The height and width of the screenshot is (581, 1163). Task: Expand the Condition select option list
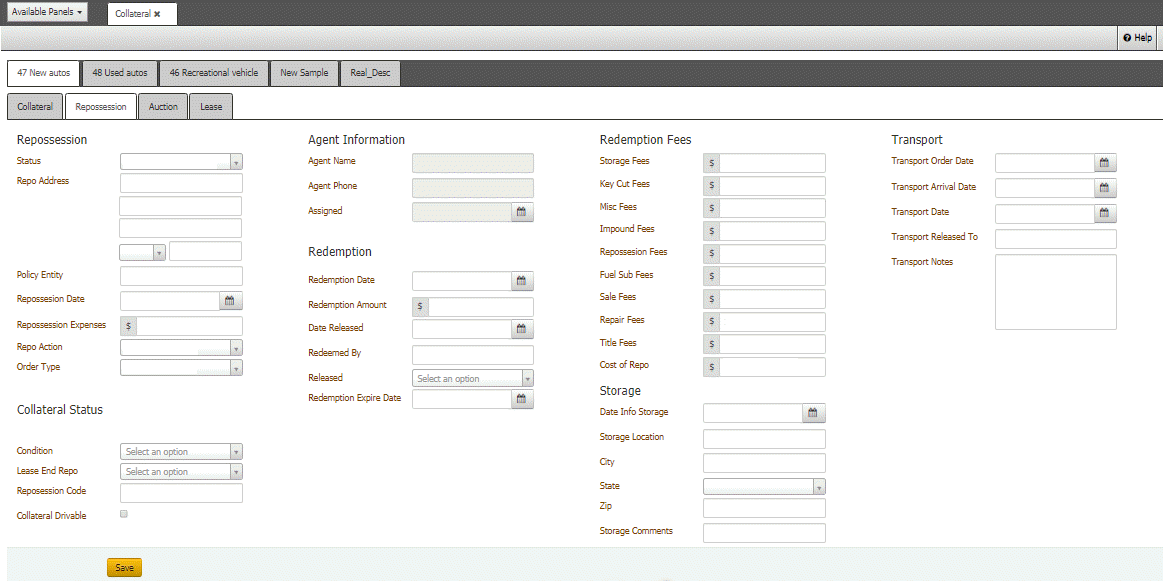point(235,451)
